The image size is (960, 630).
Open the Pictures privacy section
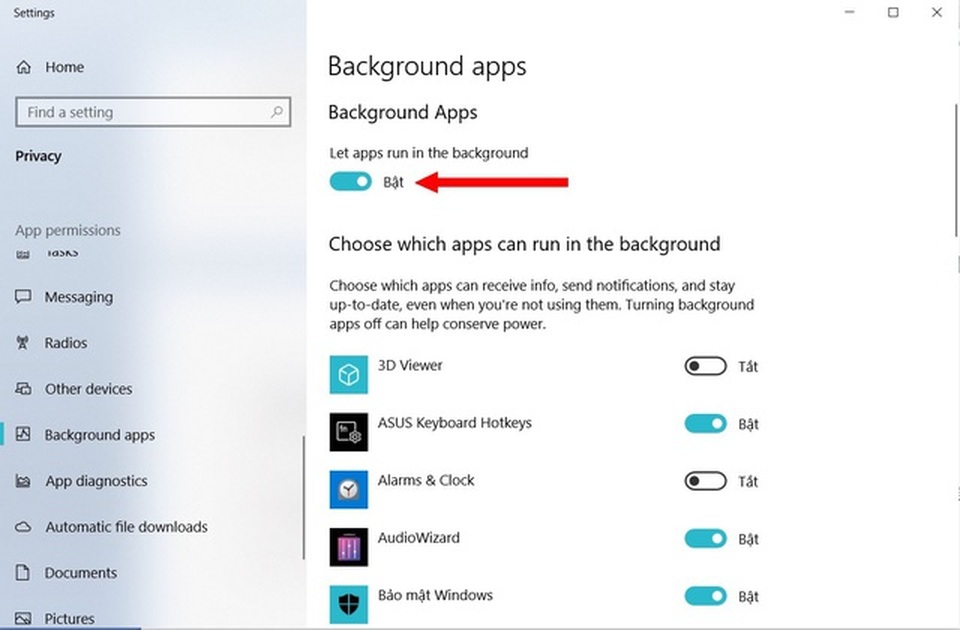pyautogui.click(x=70, y=619)
